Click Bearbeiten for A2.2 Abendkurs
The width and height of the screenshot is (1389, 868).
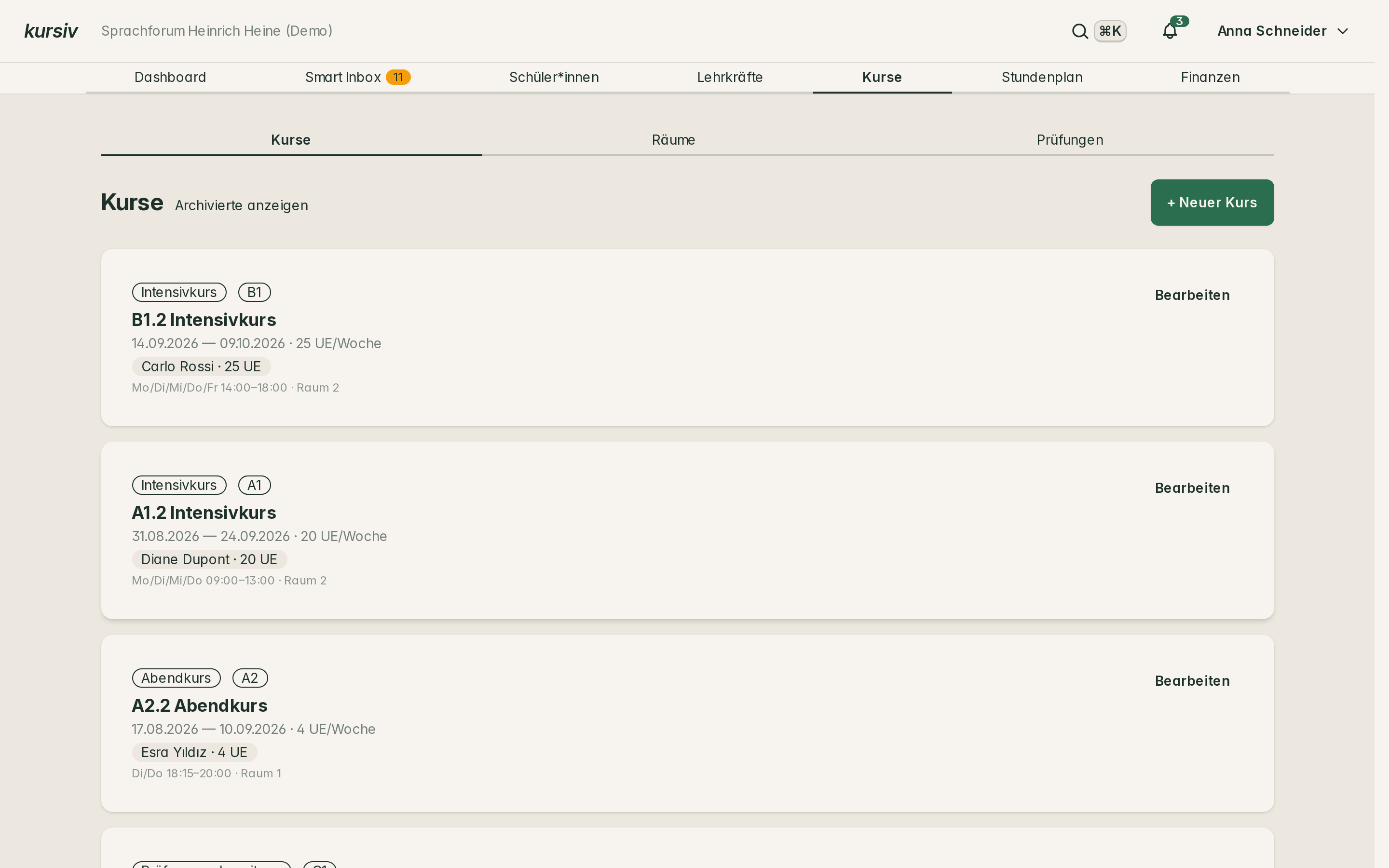[1192, 681]
